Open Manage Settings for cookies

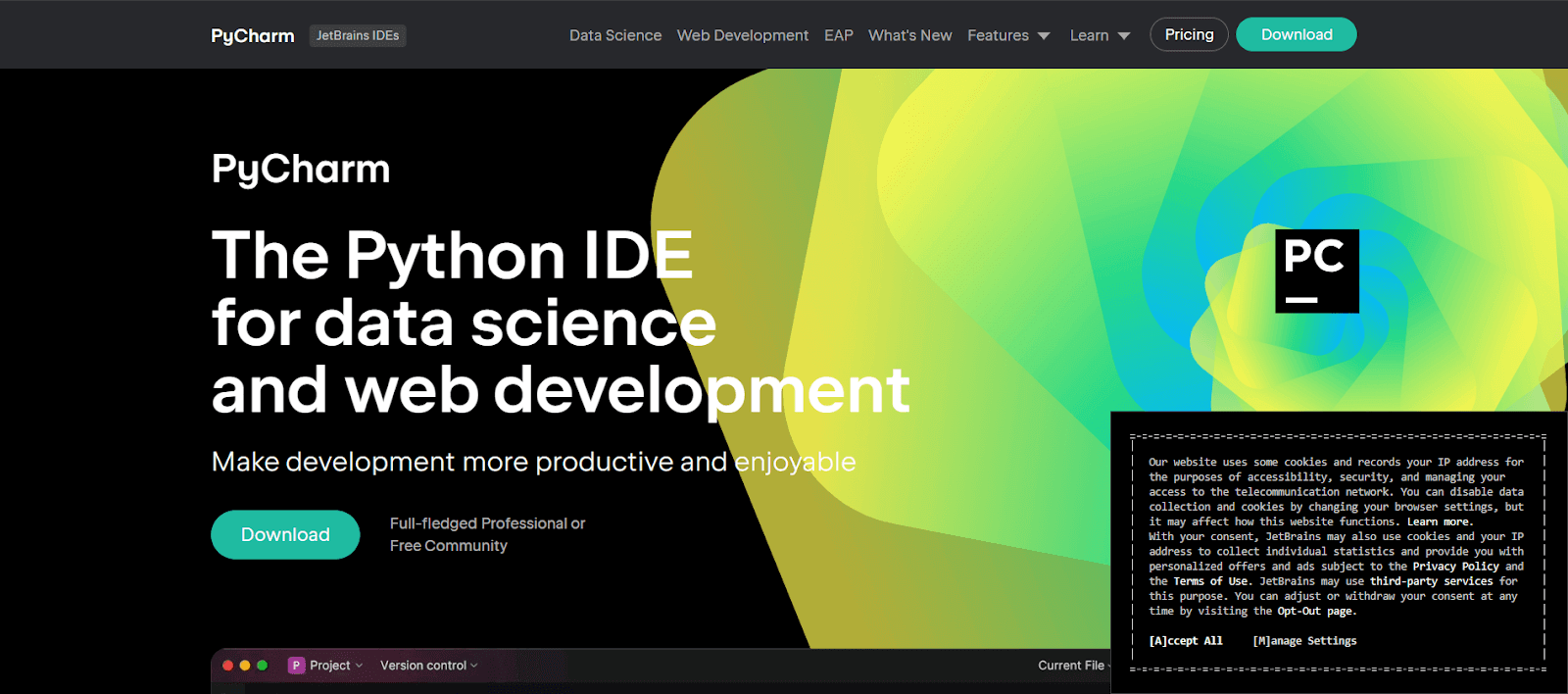coord(1304,641)
